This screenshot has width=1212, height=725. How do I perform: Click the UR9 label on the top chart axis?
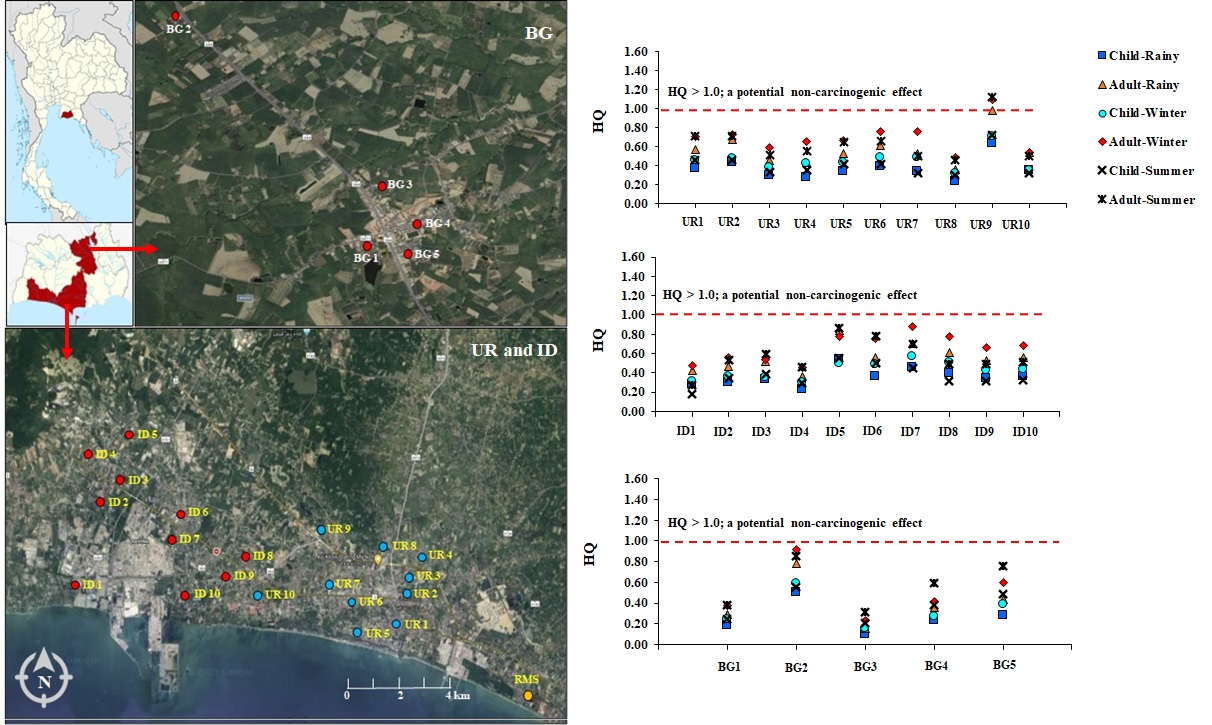click(981, 223)
